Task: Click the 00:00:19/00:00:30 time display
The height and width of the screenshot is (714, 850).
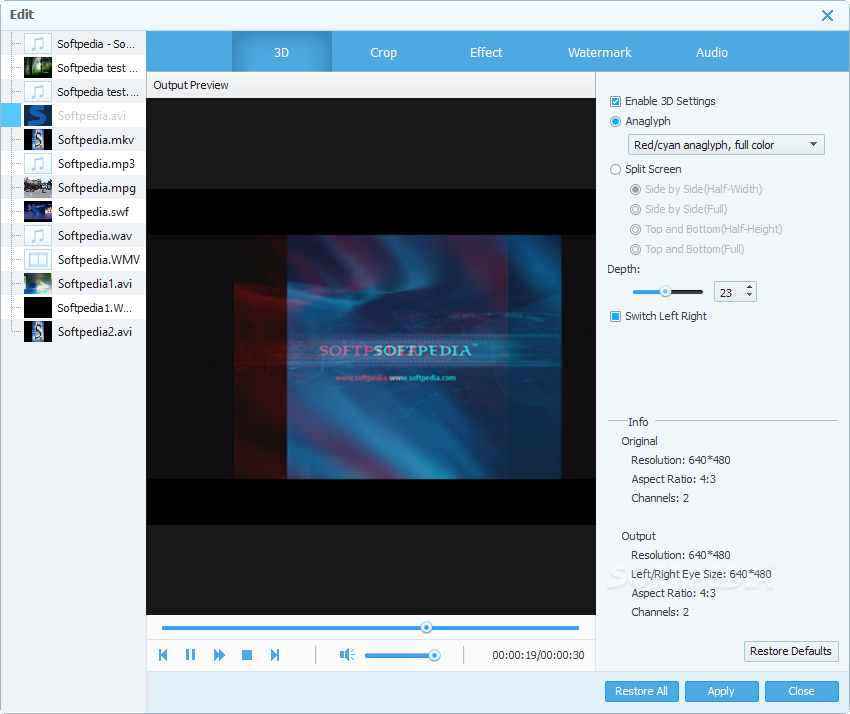Action: pyautogui.click(x=538, y=655)
